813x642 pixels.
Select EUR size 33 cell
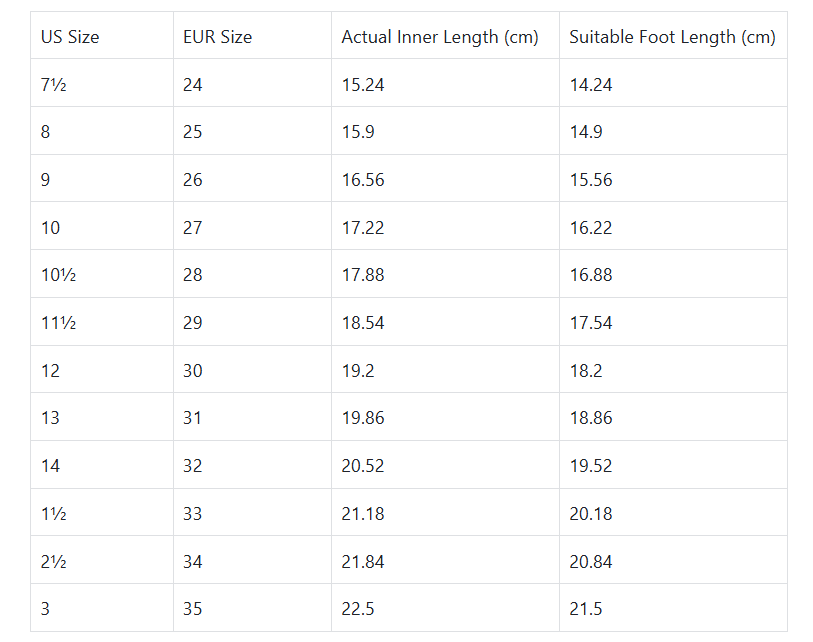pos(193,514)
